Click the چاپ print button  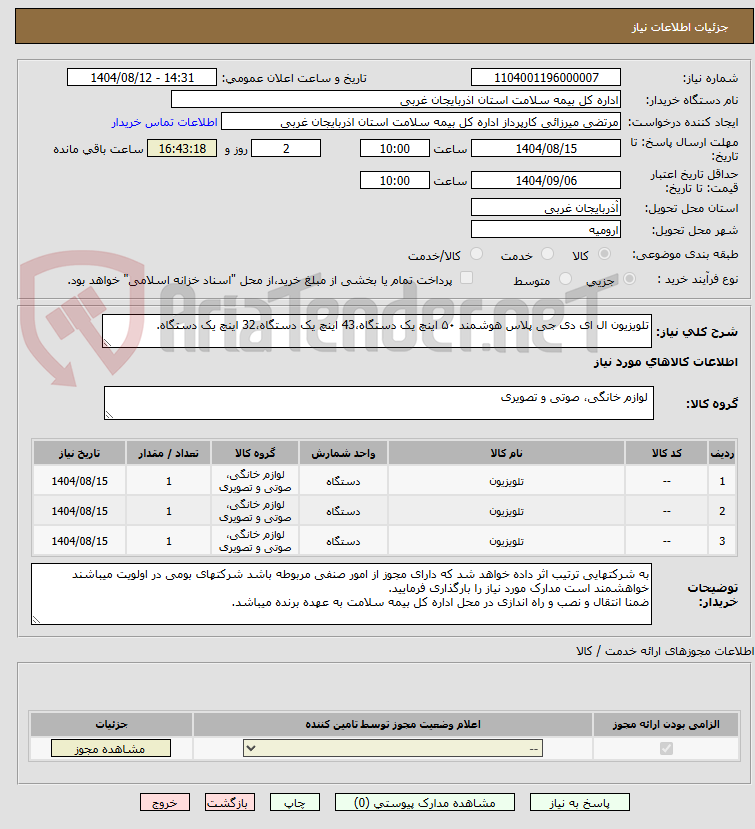pyautogui.click(x=294, y=802)
